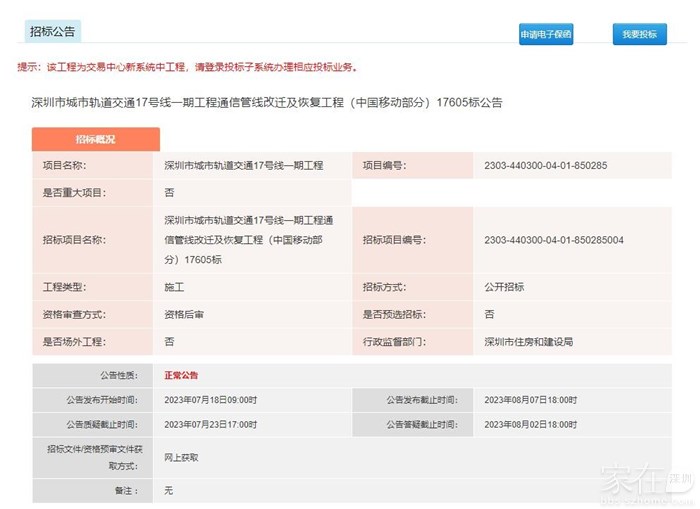
Task: Open the 招标概况 section tab
Action: tap(95, 139)
